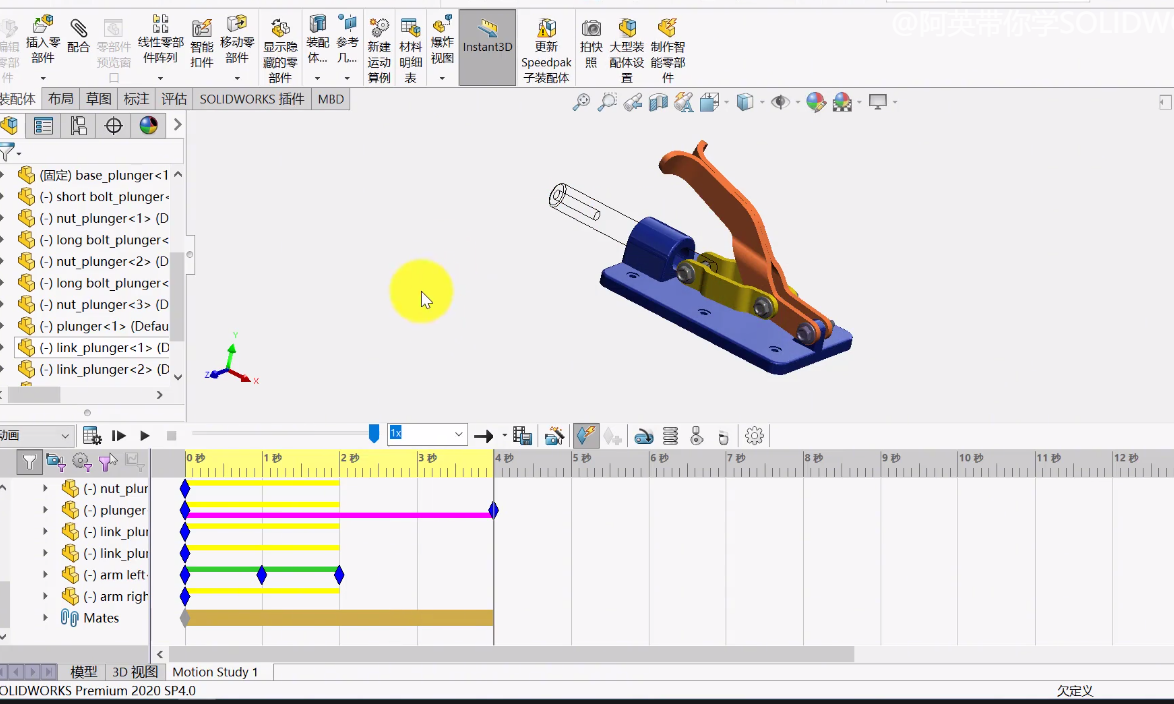The image size is (1174, 704).
Task: Open the SOLIDWORKS 插件 tab
Action: [251, 98]
